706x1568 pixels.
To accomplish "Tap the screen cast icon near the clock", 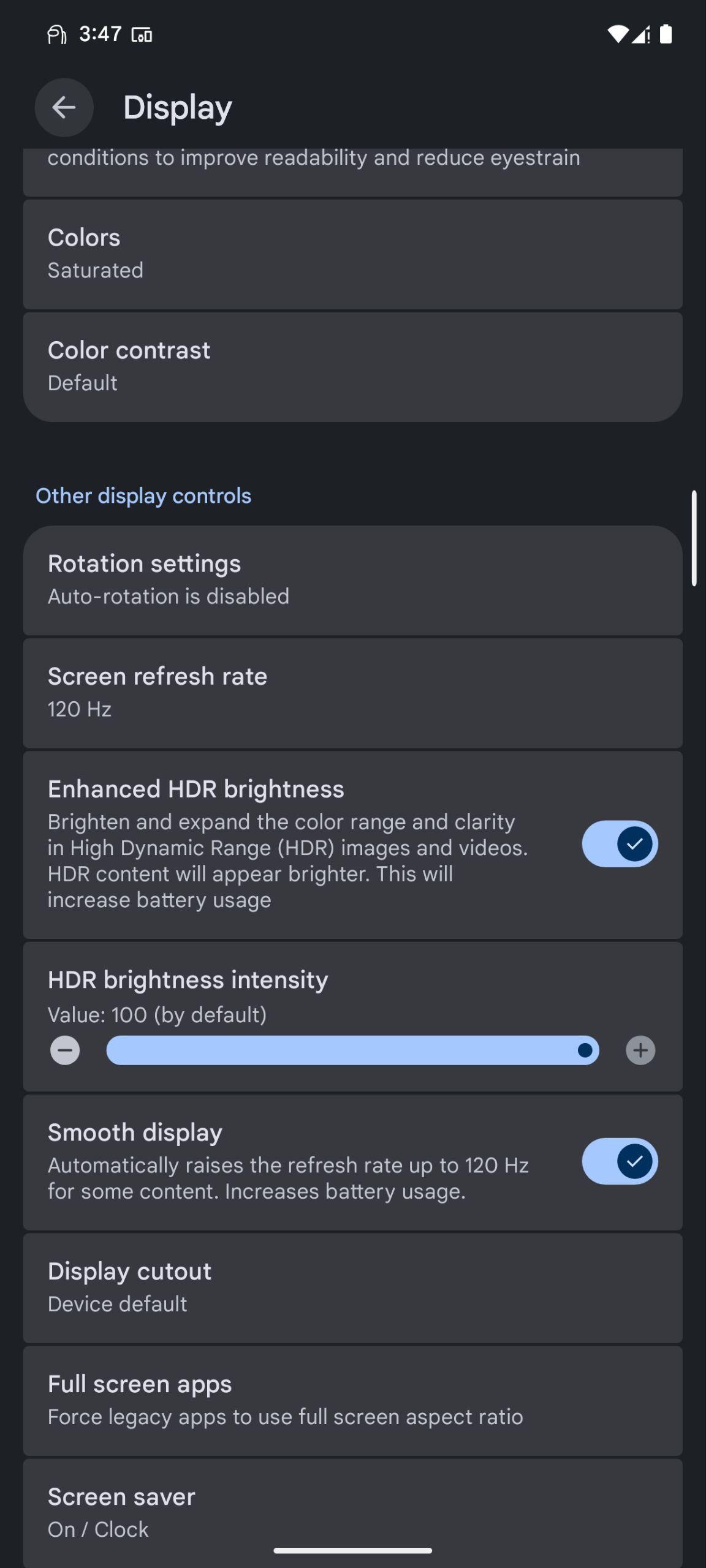I will tap(142, 35).
